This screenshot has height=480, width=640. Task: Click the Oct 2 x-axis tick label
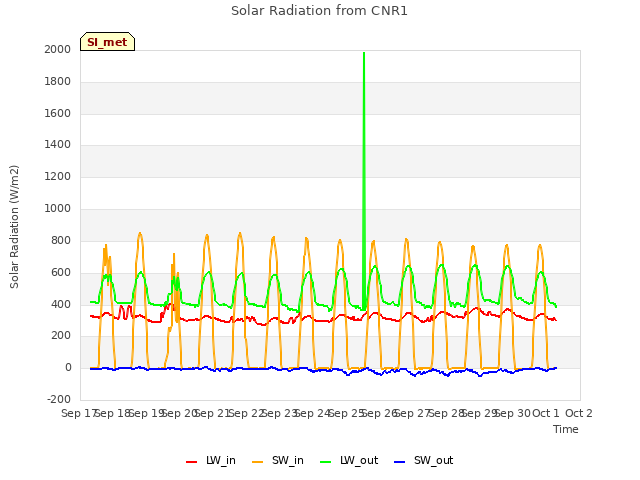pyautogui.click(x=579, y=413)
